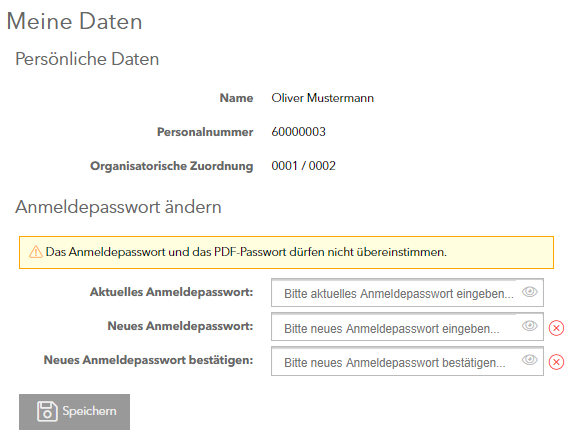The height and width of the screenshot is (446, 584).
Task: Focus the Neues Anmeldepasswort input field
Action: point(407,327)
